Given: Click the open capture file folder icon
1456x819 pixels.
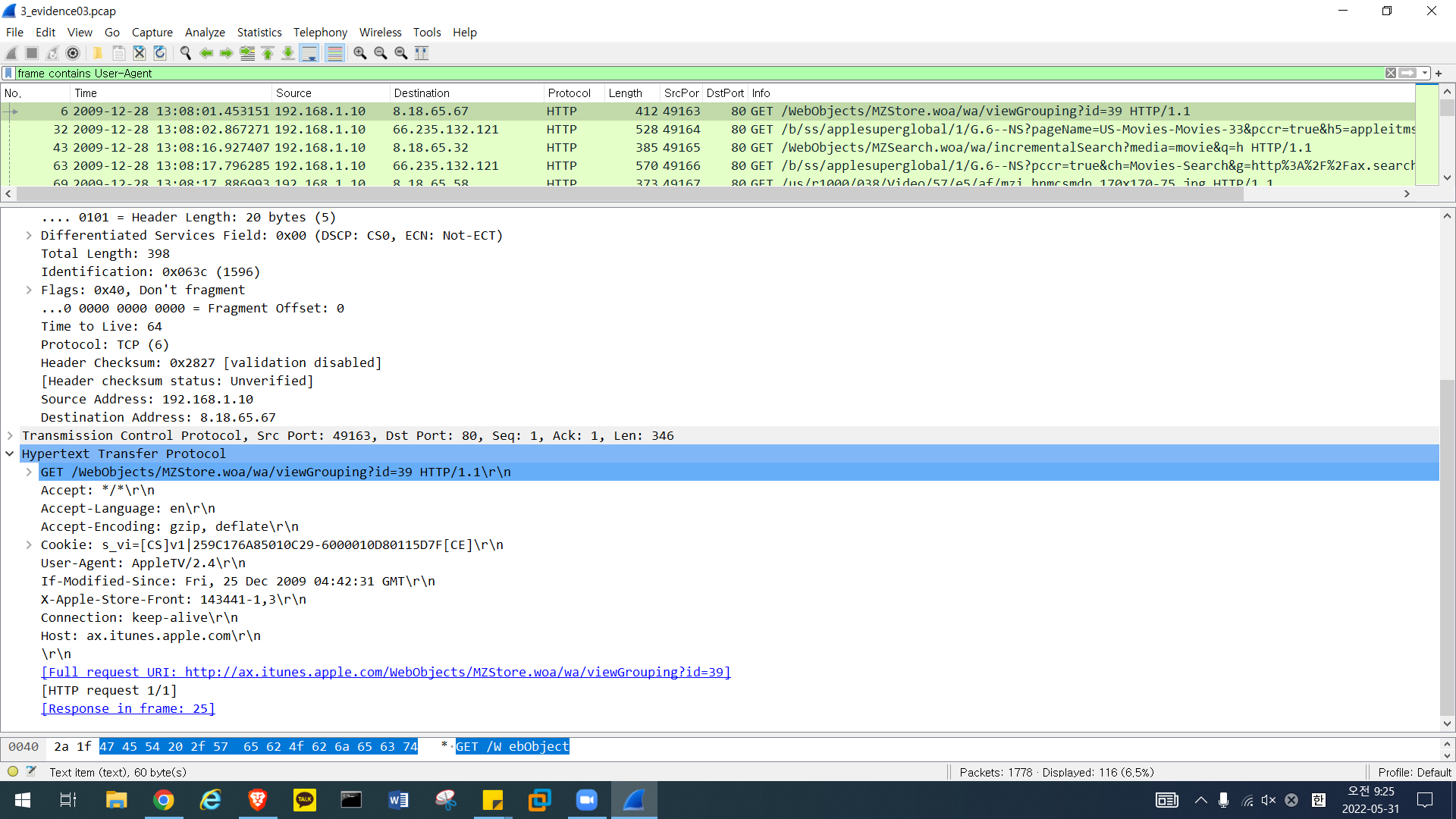Looking at the screenshot, I should [x=98, y=53].
